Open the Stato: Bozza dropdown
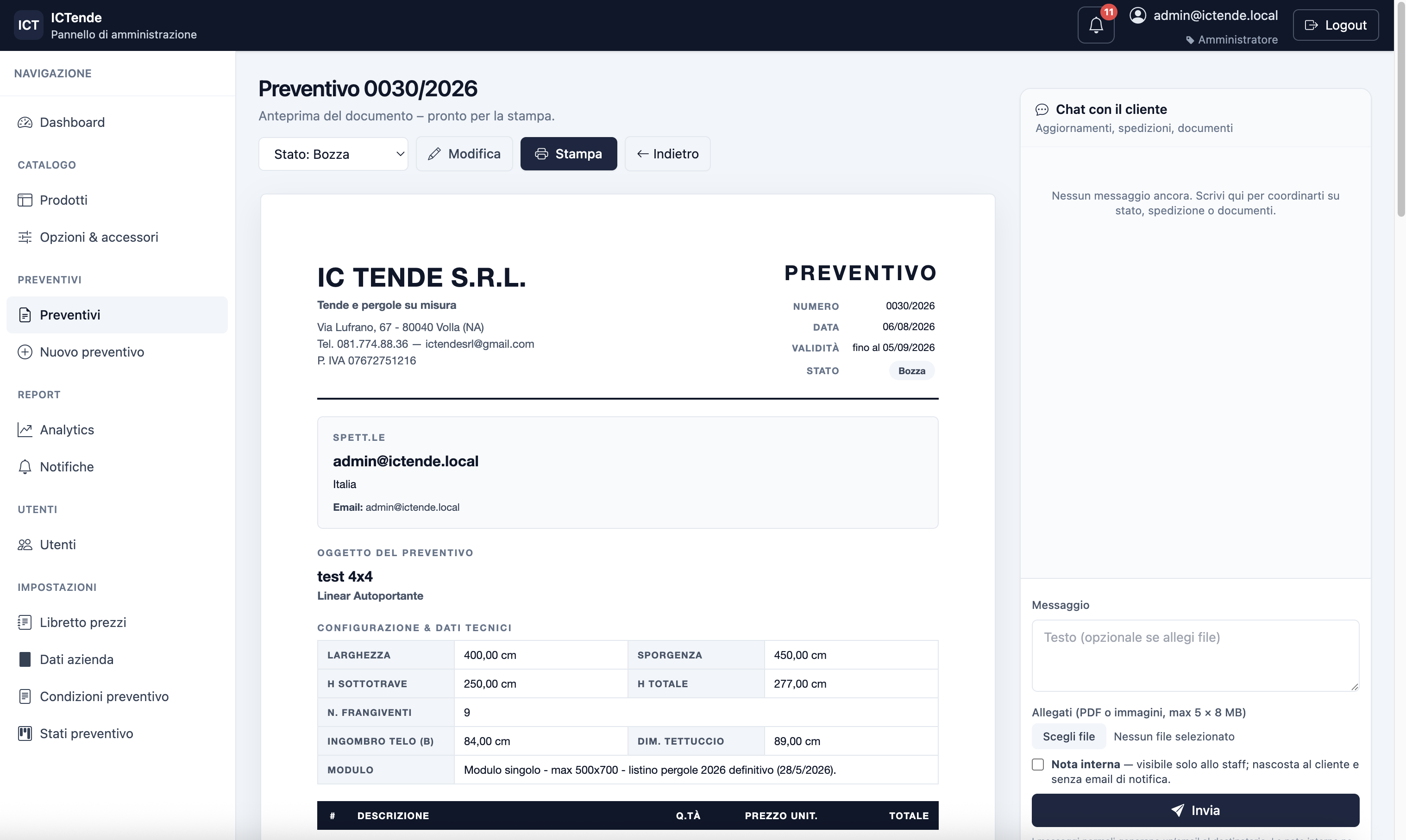Screen dimensions: 1406x840 (333, 154)
